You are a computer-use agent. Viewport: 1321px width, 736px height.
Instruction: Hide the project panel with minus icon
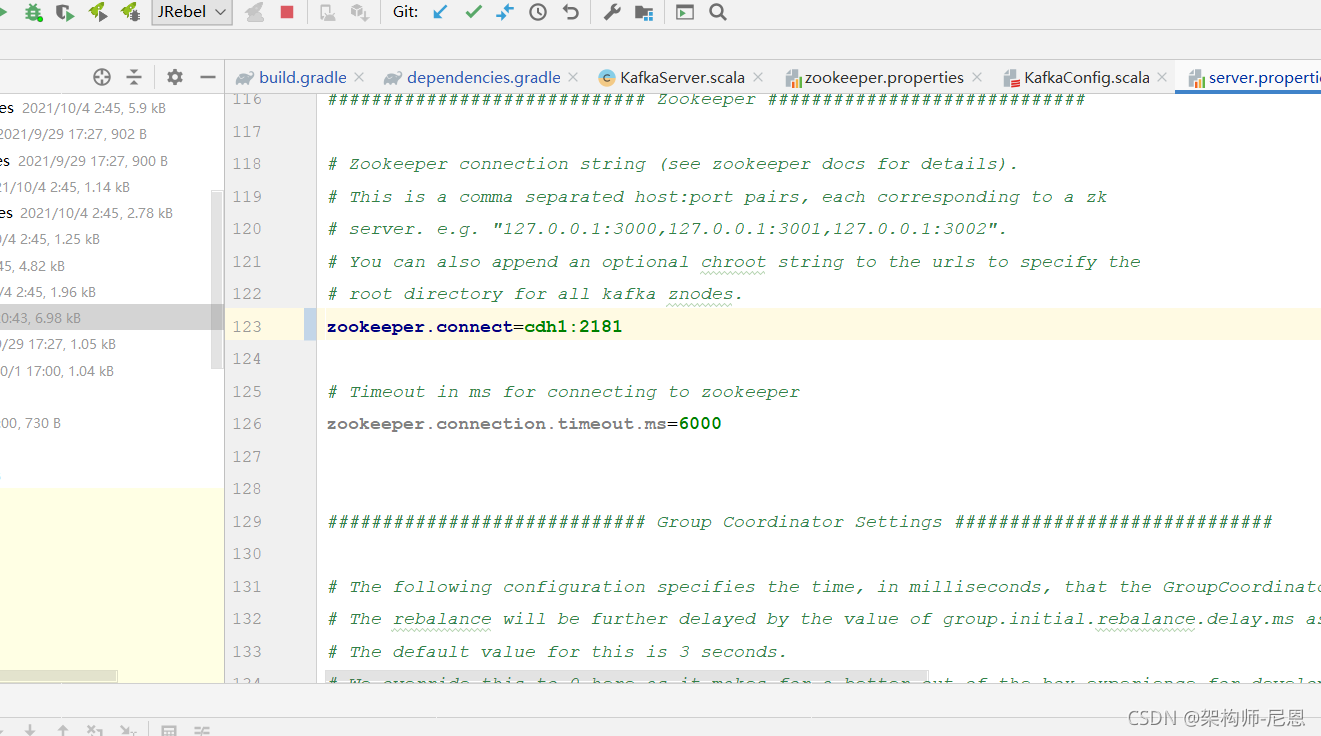(x=208, y=77)
